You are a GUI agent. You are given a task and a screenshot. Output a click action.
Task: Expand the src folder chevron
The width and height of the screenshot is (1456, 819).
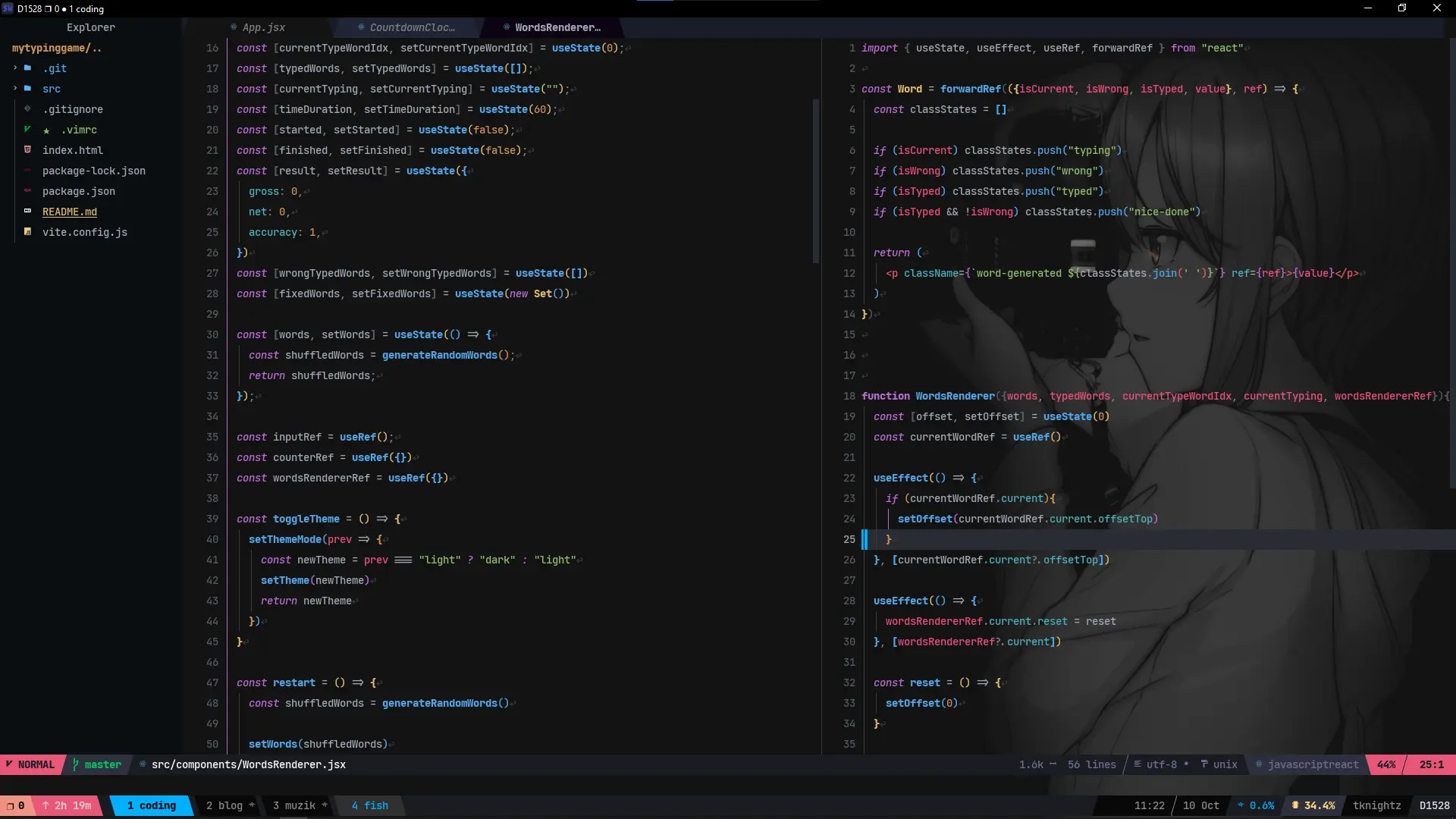[x=15, y=89]
